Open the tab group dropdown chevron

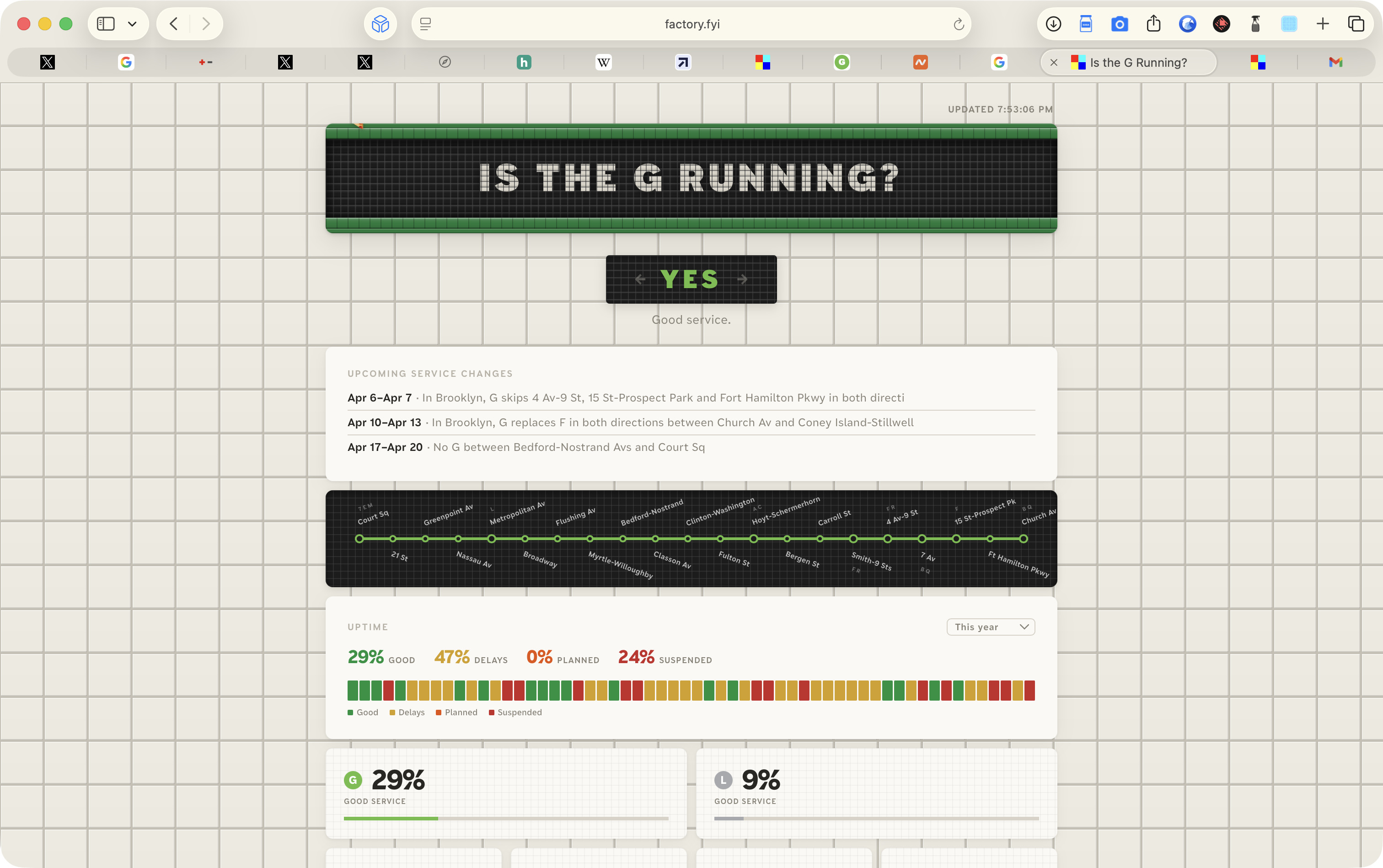click(x=132, y=24)
